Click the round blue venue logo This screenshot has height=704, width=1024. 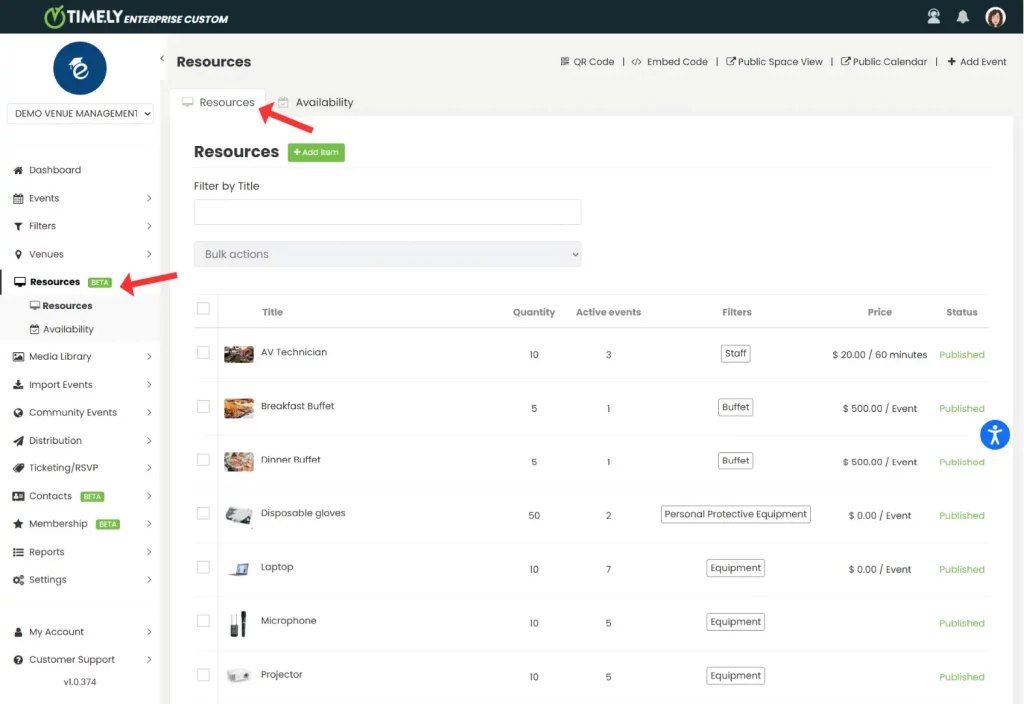[x=80, y=68]
